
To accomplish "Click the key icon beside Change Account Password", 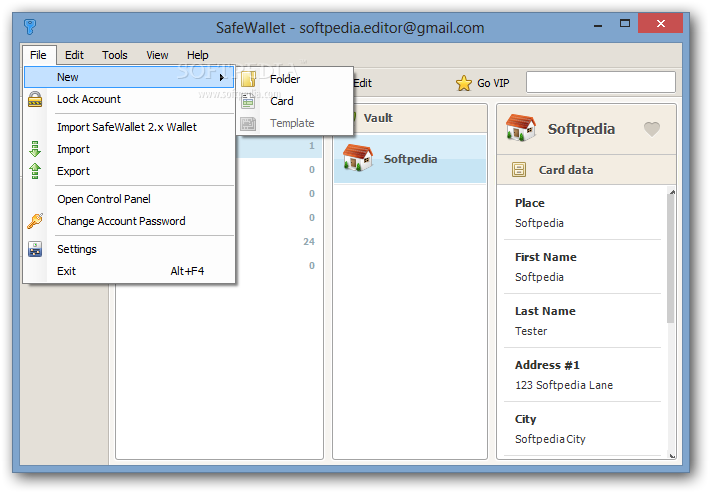I will tap(35, 221).
